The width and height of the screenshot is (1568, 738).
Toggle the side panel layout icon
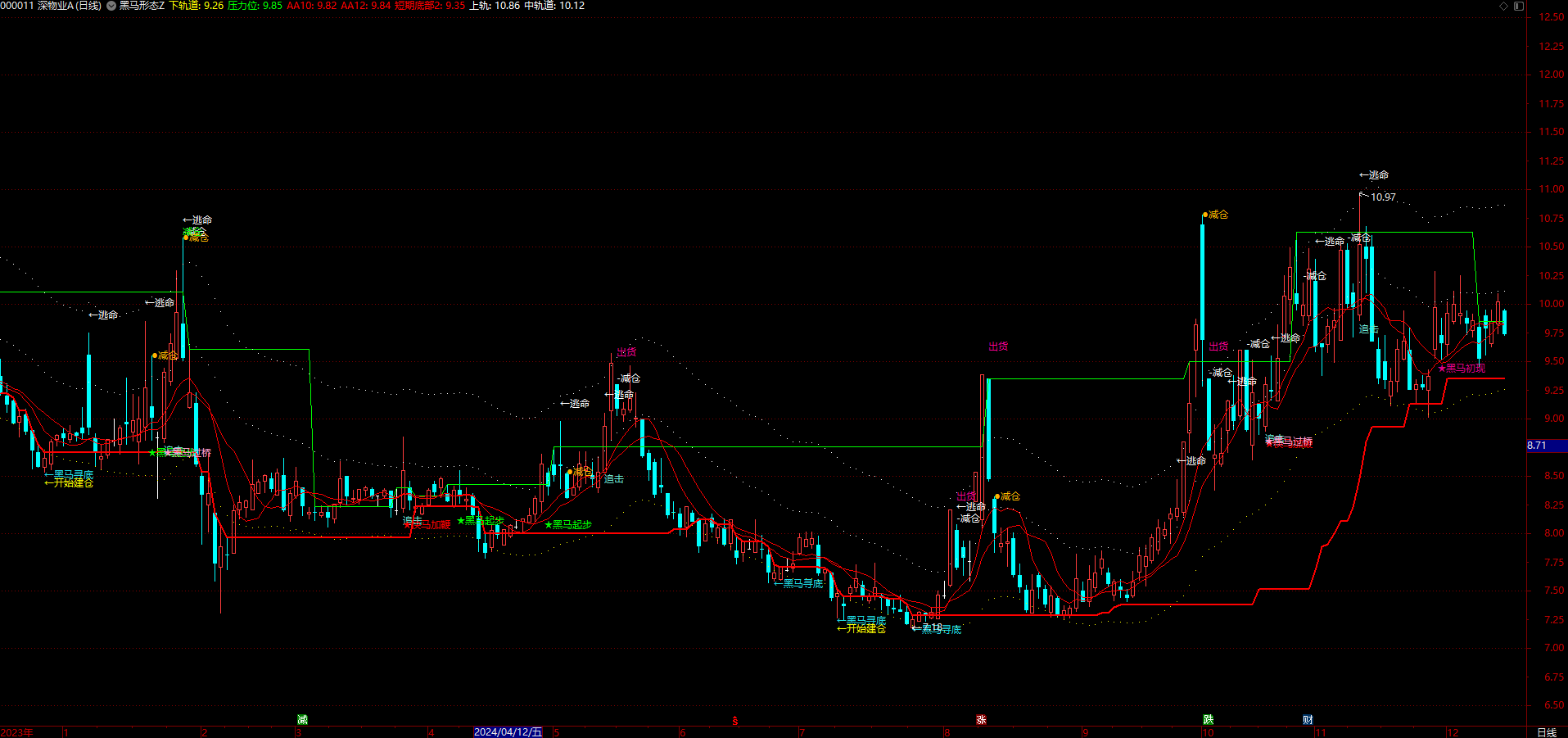[x=1518, y=6]
